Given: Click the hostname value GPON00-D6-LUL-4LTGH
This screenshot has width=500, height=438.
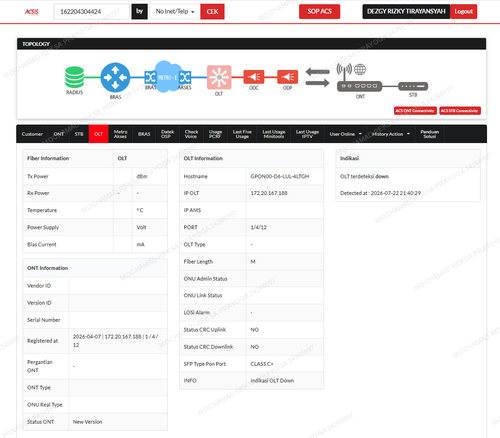Looking at the screenshot, I should (280, 176).
